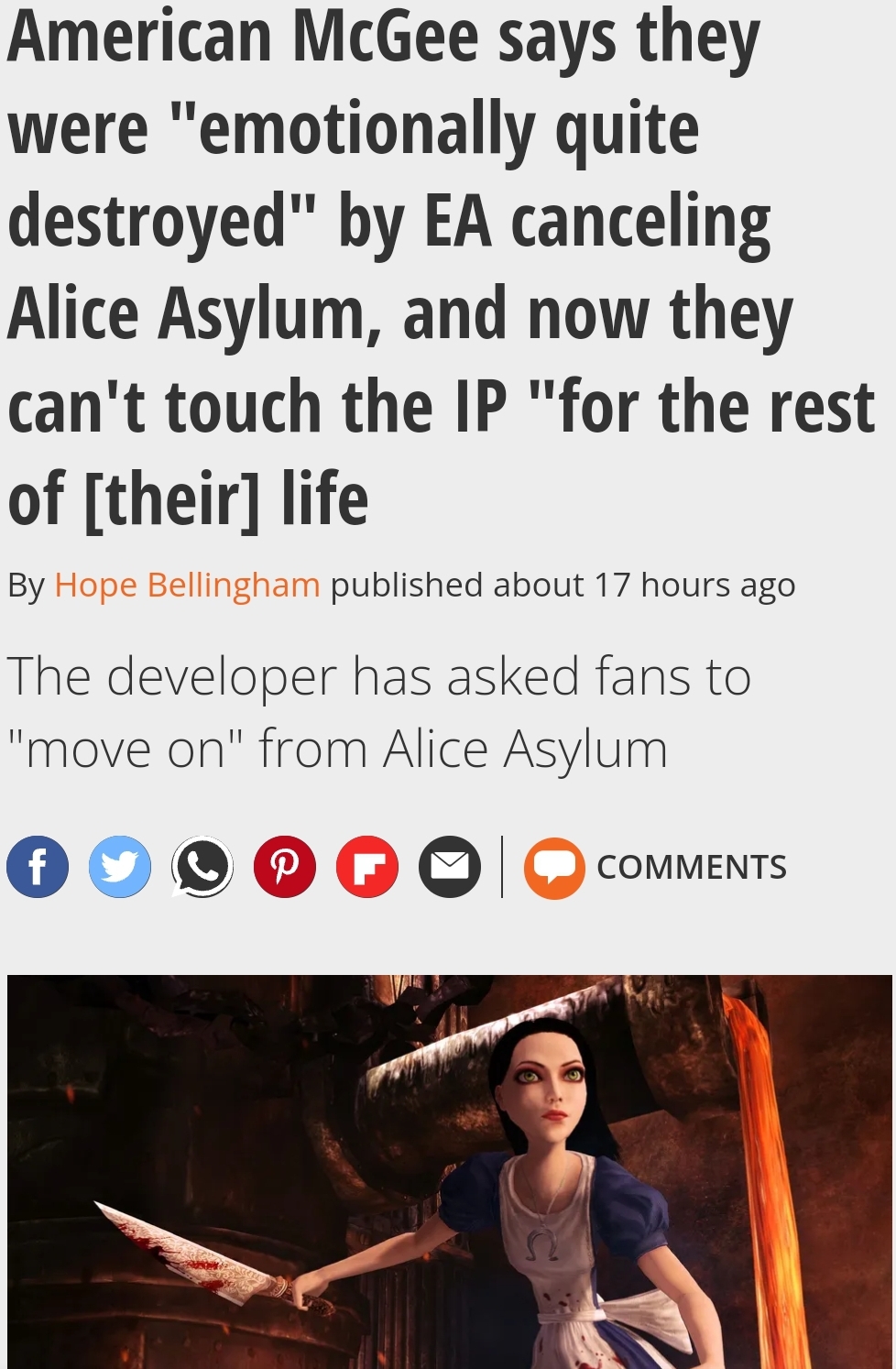Share the article on Twitter
The image size is (896, 1369).
click(120, 867)
